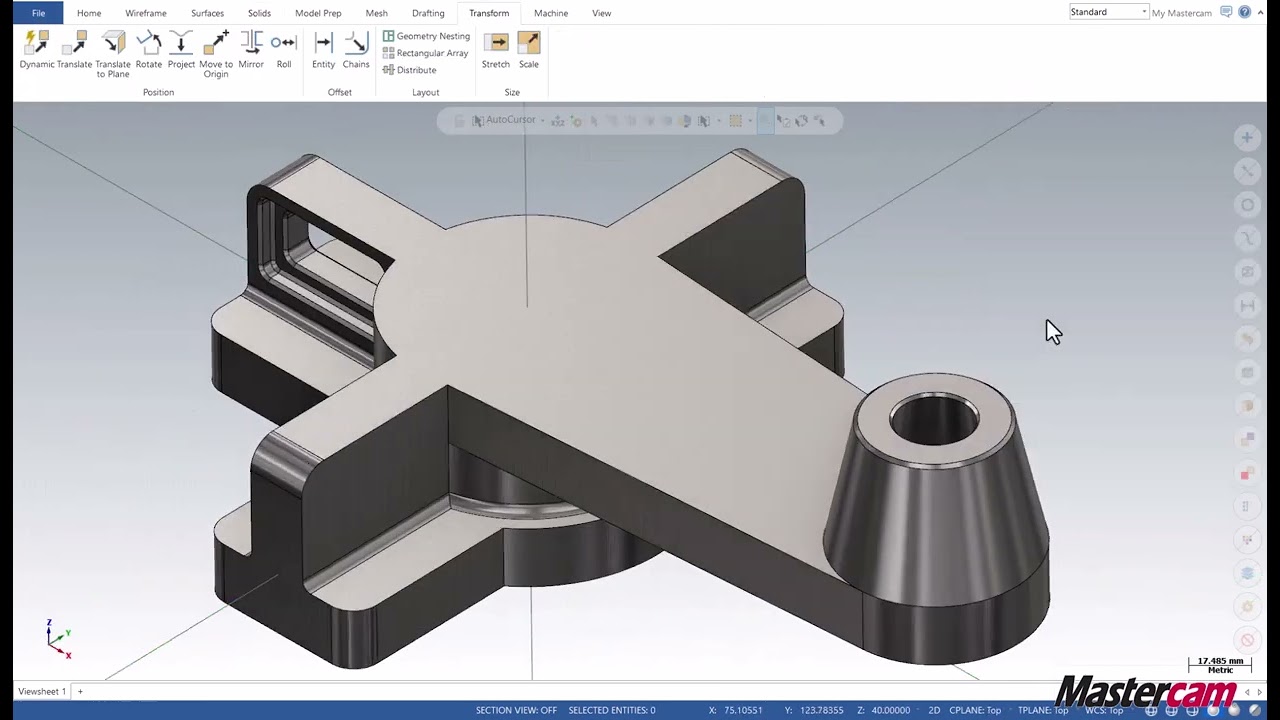Select the Translate tool
The height and width of the screenshot is (720, 1280).
tap(74, 50)
